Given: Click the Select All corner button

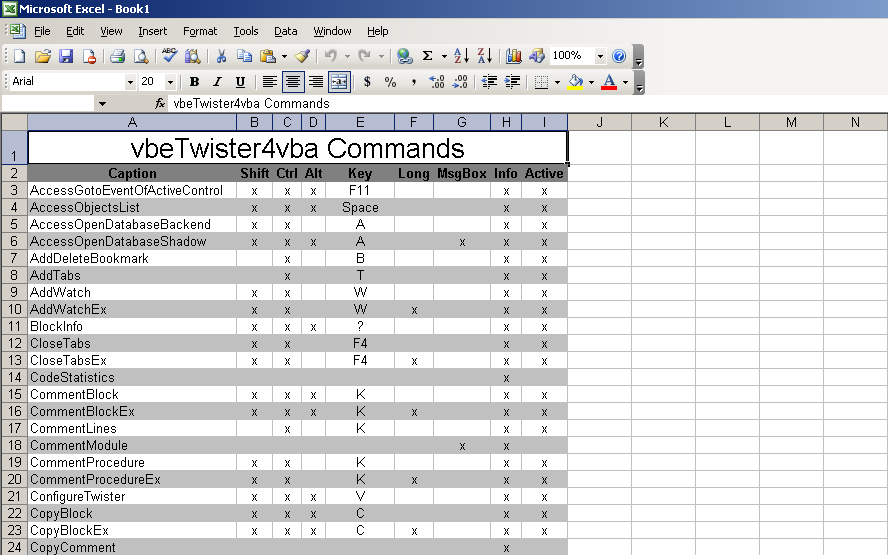Looking at the screenshot, I should (x=14, y=122).
